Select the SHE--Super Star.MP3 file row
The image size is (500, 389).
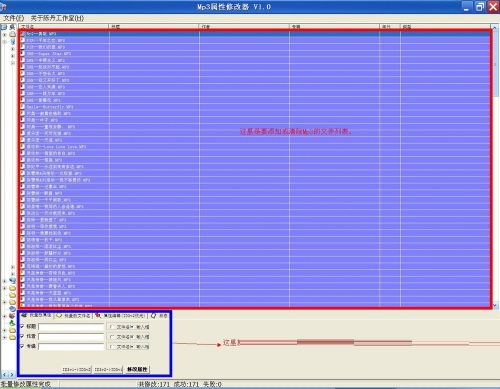(x=255, y=53)
